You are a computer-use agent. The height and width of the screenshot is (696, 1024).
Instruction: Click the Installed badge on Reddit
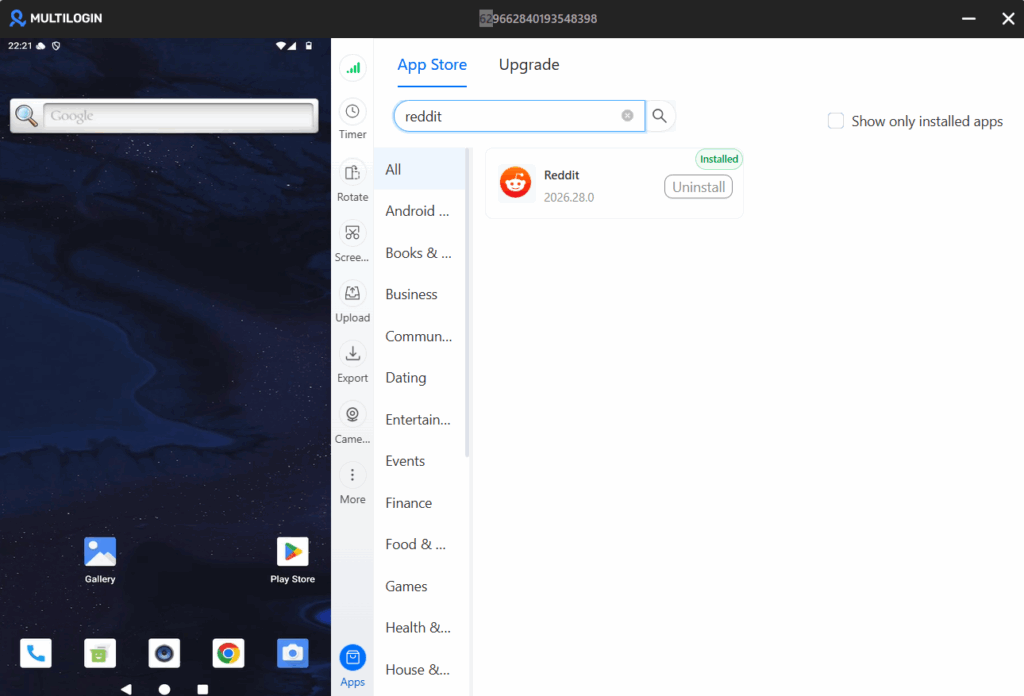point(718,159)
